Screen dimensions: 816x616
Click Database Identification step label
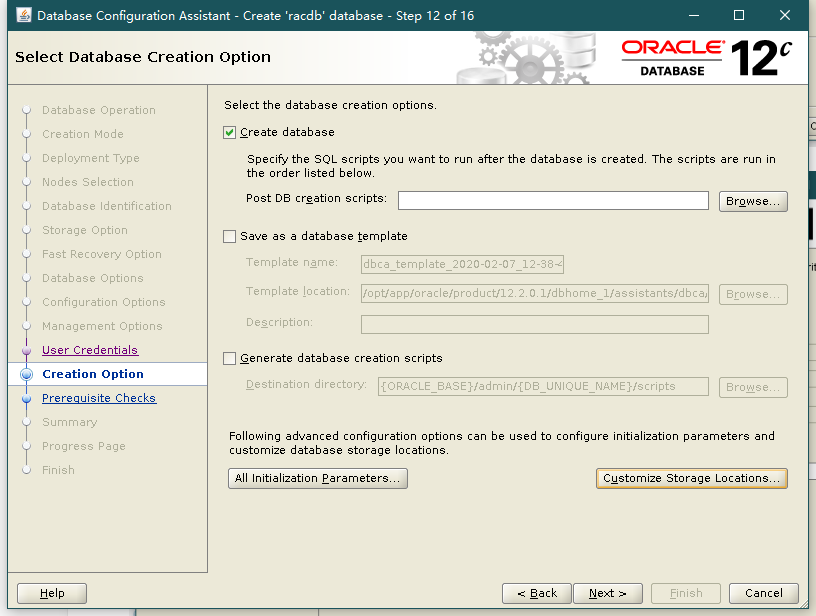click(x=107, y=206)
